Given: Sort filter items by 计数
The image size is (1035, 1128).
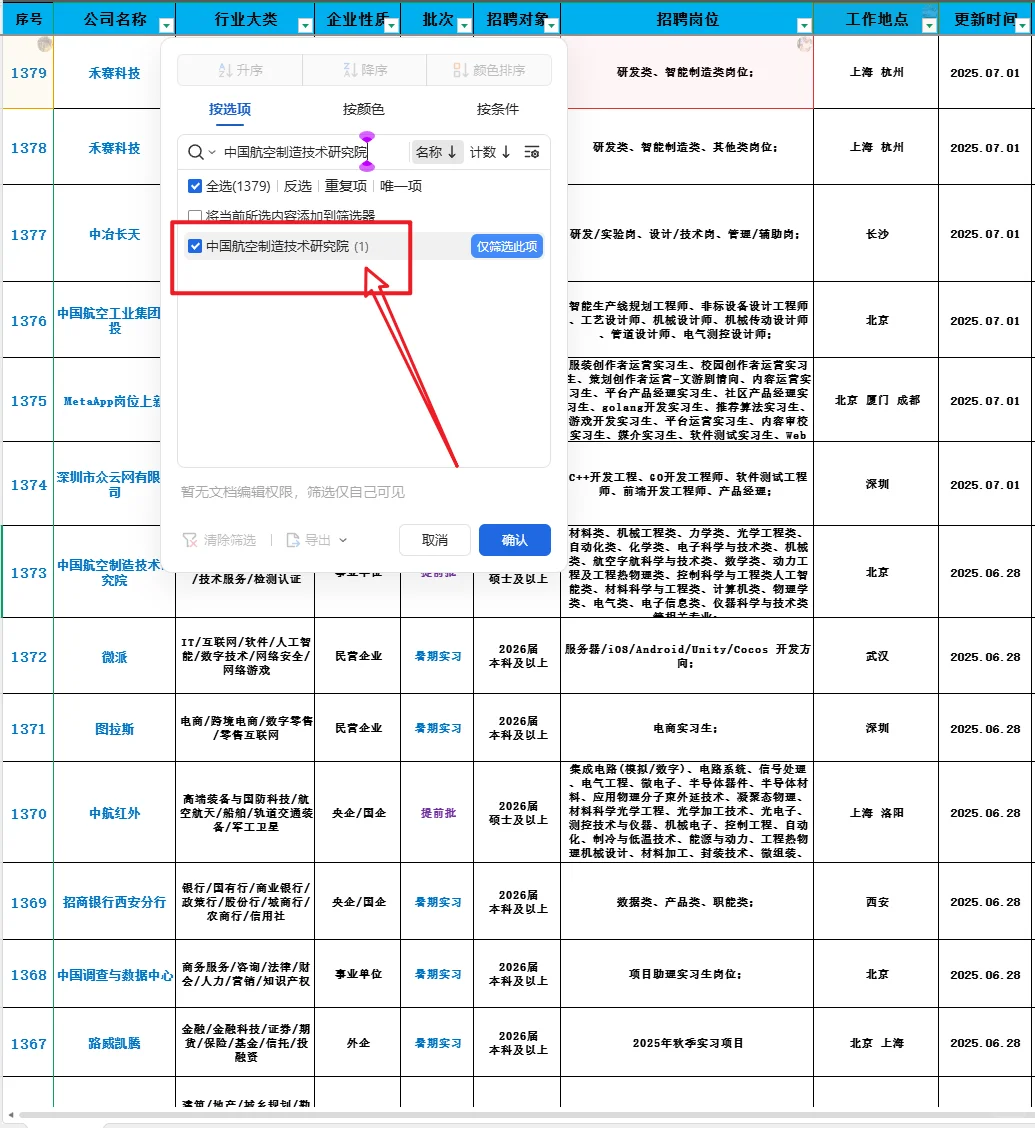Looking at the screenshot, I should click(490, 152).
